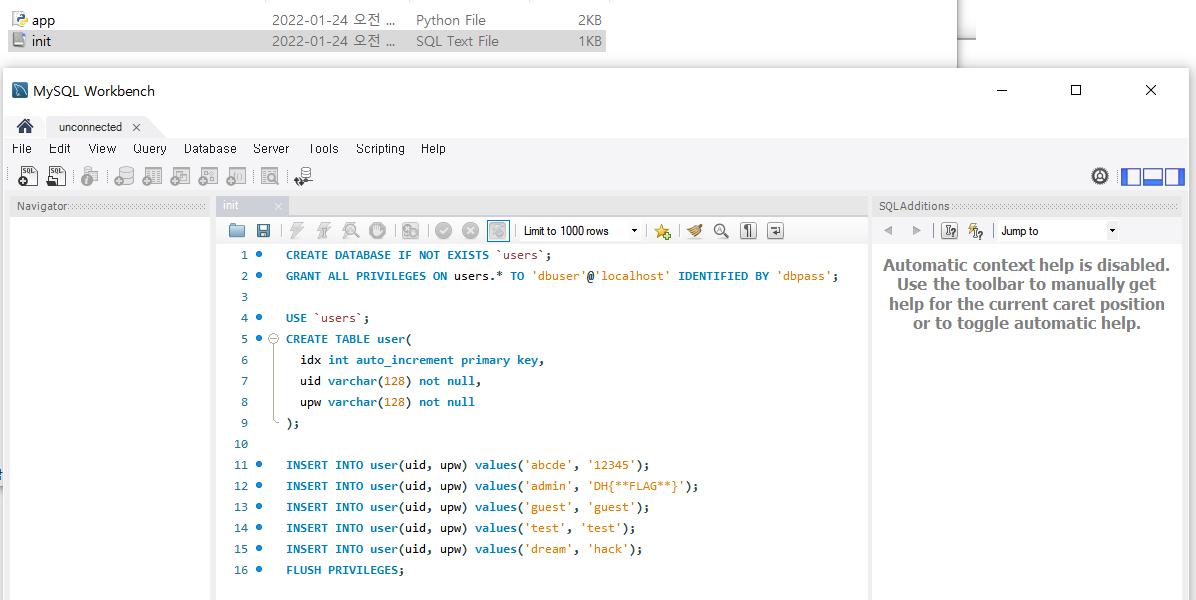1196x600 pixels.
Task: Open Workbench preferences gear icon
Action: coord(1100,176)
